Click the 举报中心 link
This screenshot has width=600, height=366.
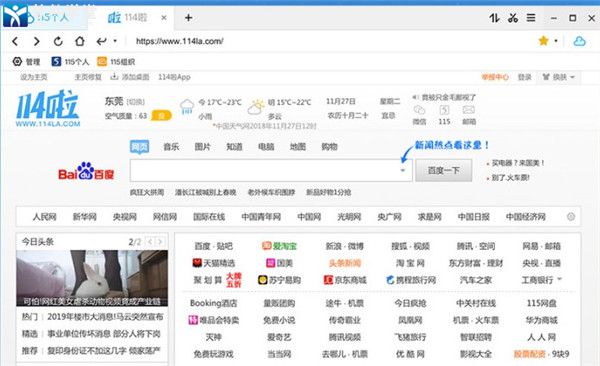(495, 77)
